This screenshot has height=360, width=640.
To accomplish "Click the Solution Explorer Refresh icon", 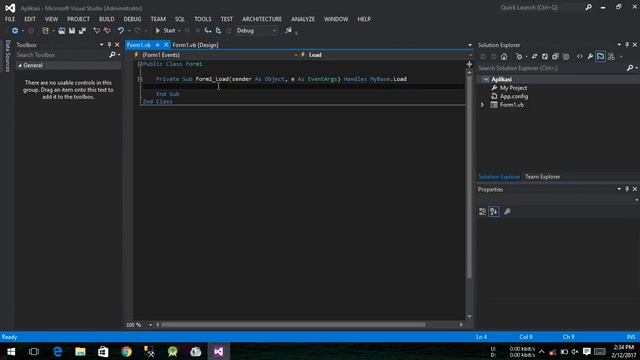I will (x=545, y=56).
